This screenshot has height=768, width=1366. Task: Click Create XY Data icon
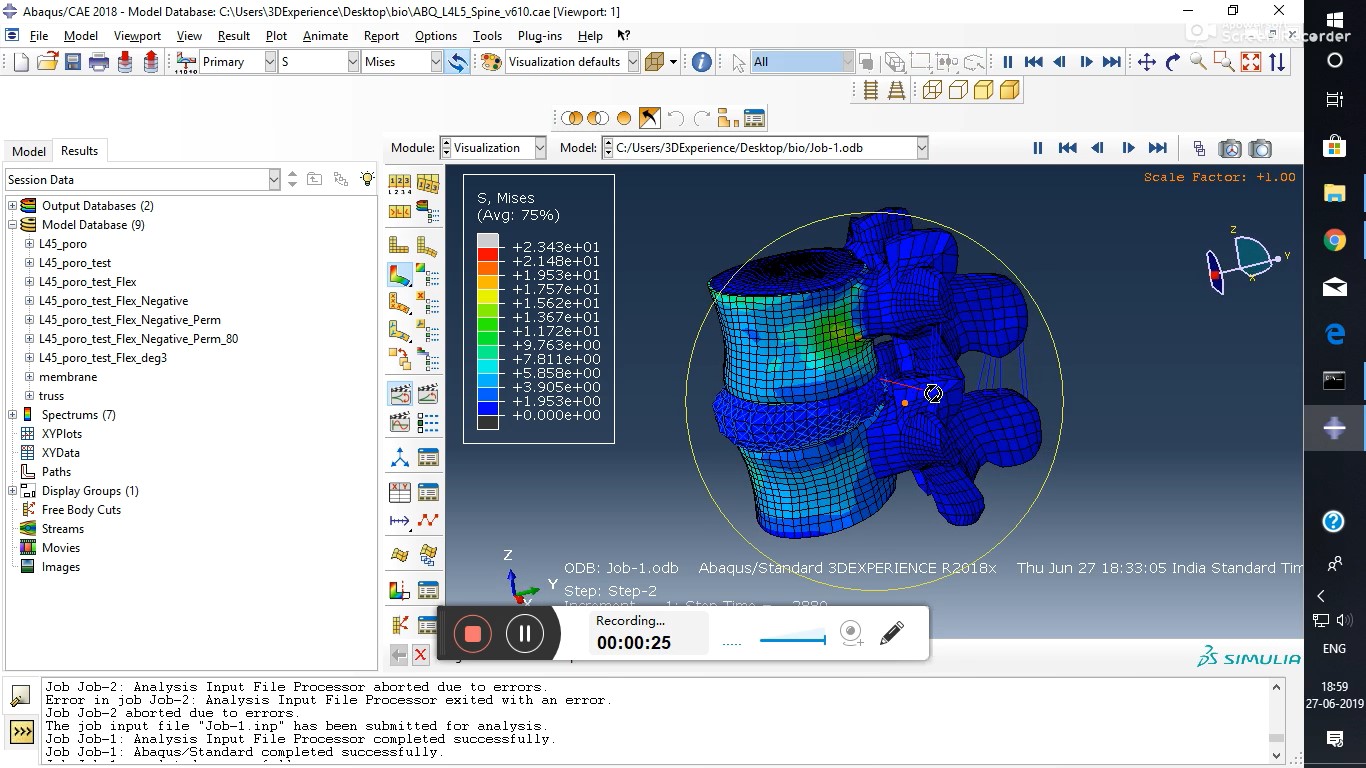click(x=399, y=492)
